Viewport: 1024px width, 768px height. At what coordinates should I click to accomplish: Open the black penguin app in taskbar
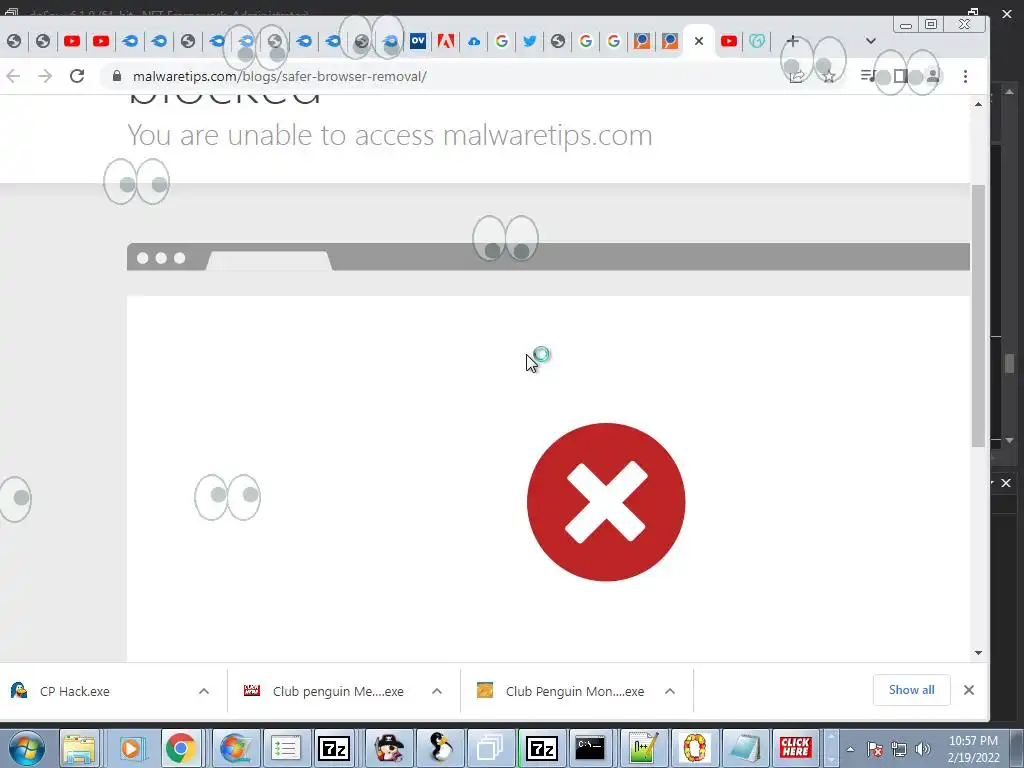(441, 748)
